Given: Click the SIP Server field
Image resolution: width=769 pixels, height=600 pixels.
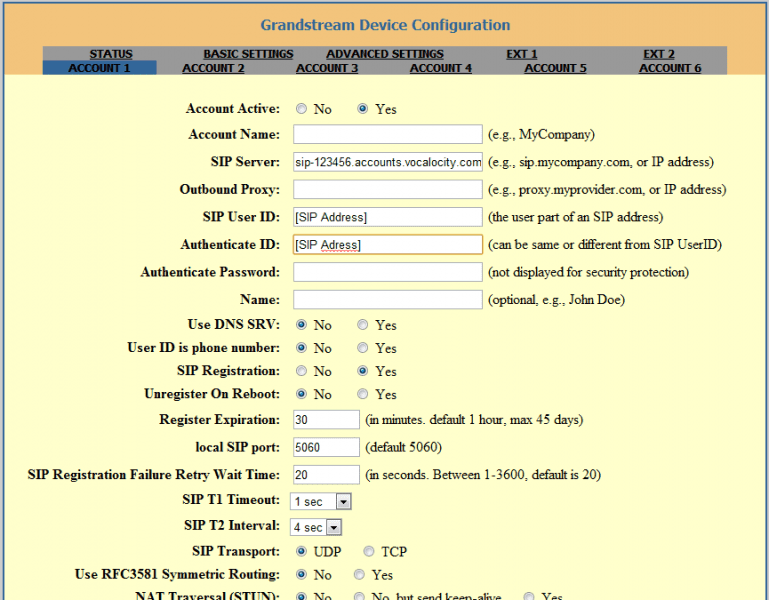Looking at the screenshot, I should [x=388, y=162].
